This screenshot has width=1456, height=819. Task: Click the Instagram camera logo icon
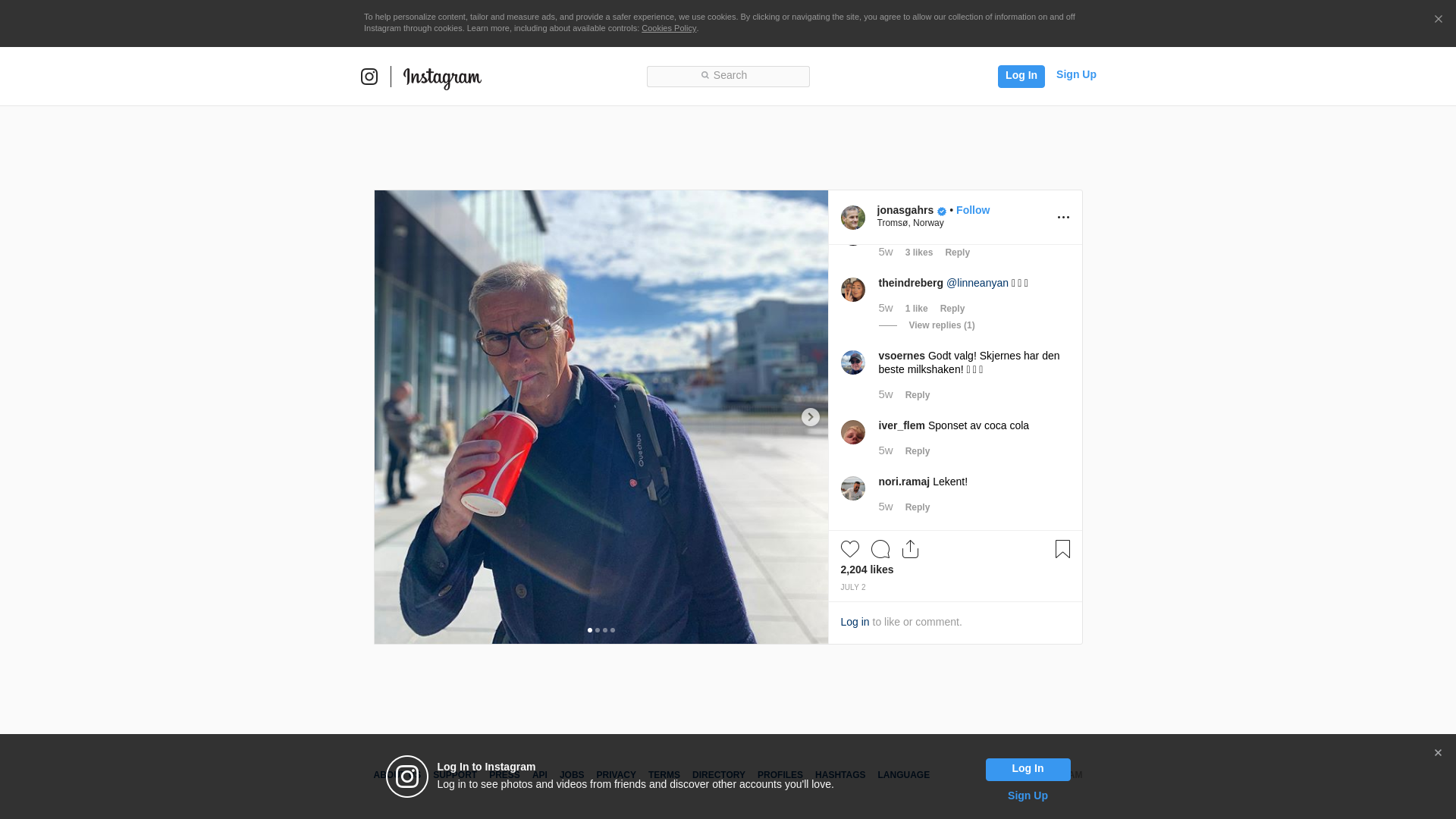[x=369, y=77]
